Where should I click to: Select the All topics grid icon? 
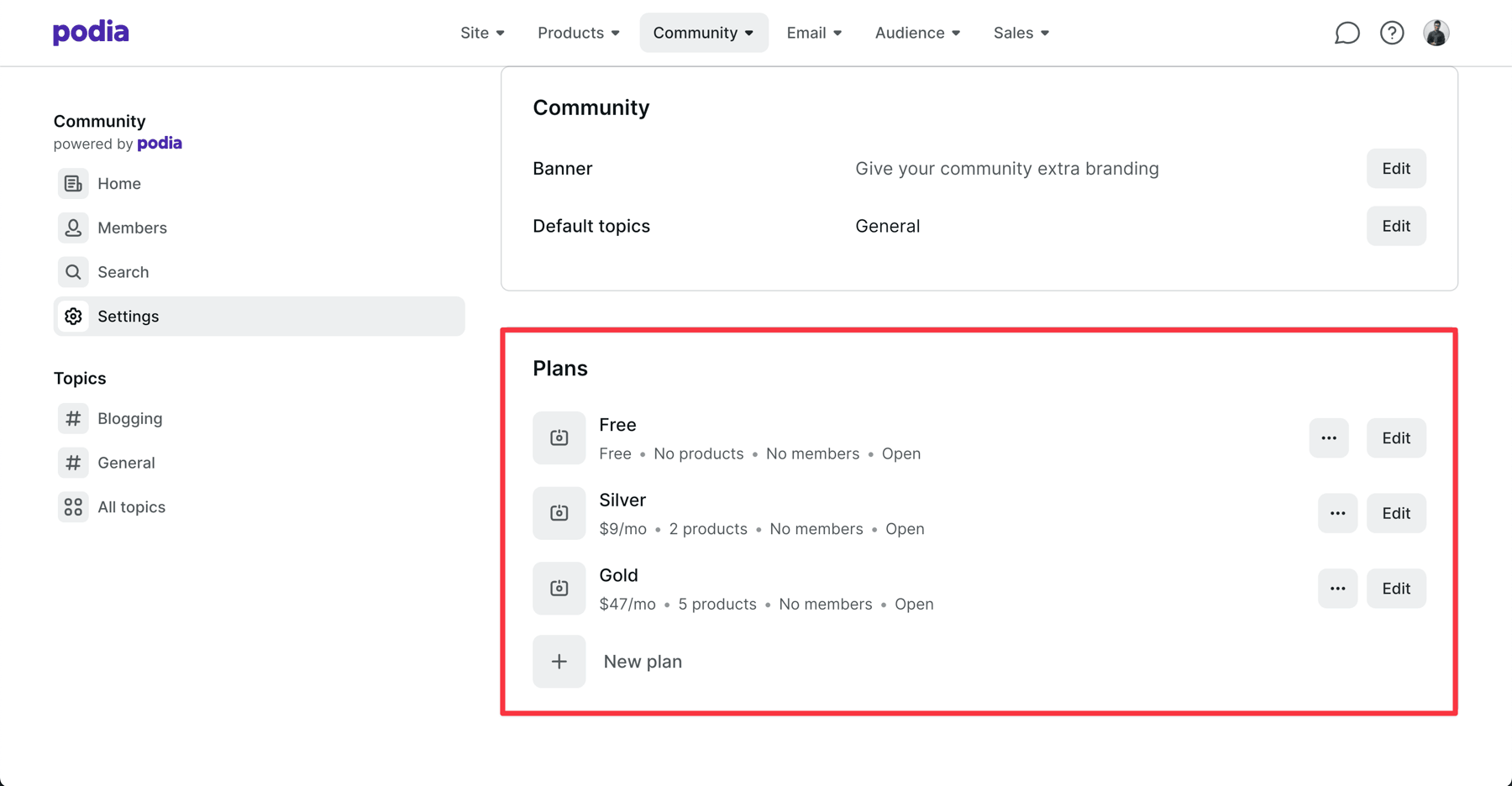73,506
